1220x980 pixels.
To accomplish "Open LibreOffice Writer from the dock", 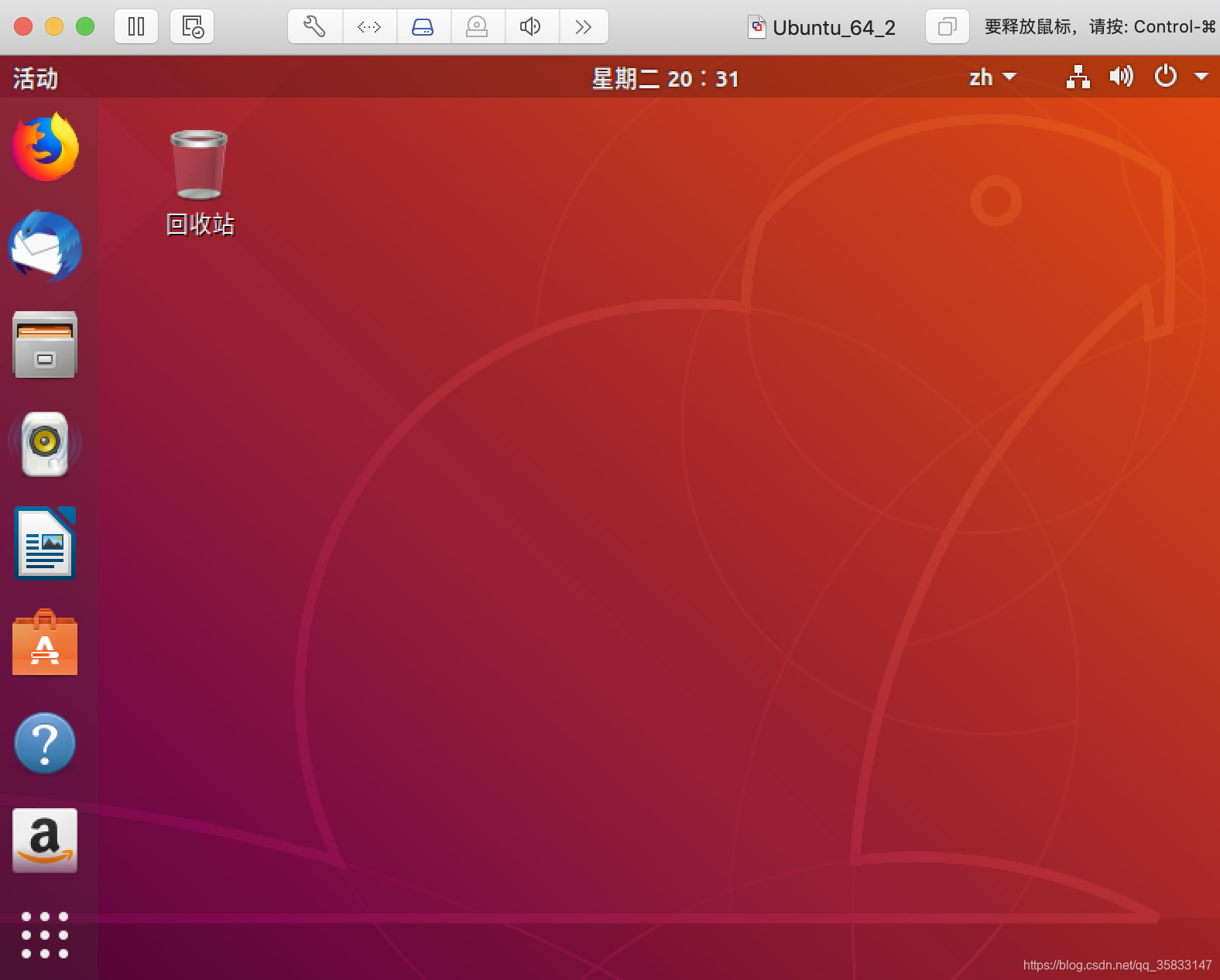I will coord(45,543).
